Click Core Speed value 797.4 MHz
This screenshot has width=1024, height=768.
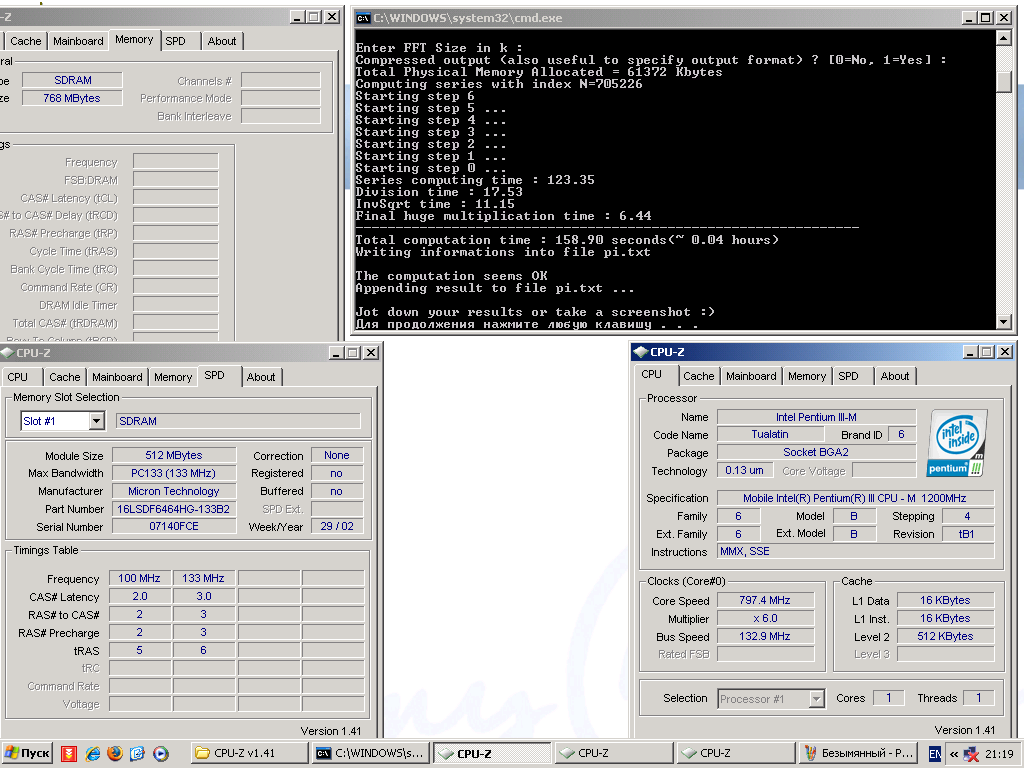(765, 600)
